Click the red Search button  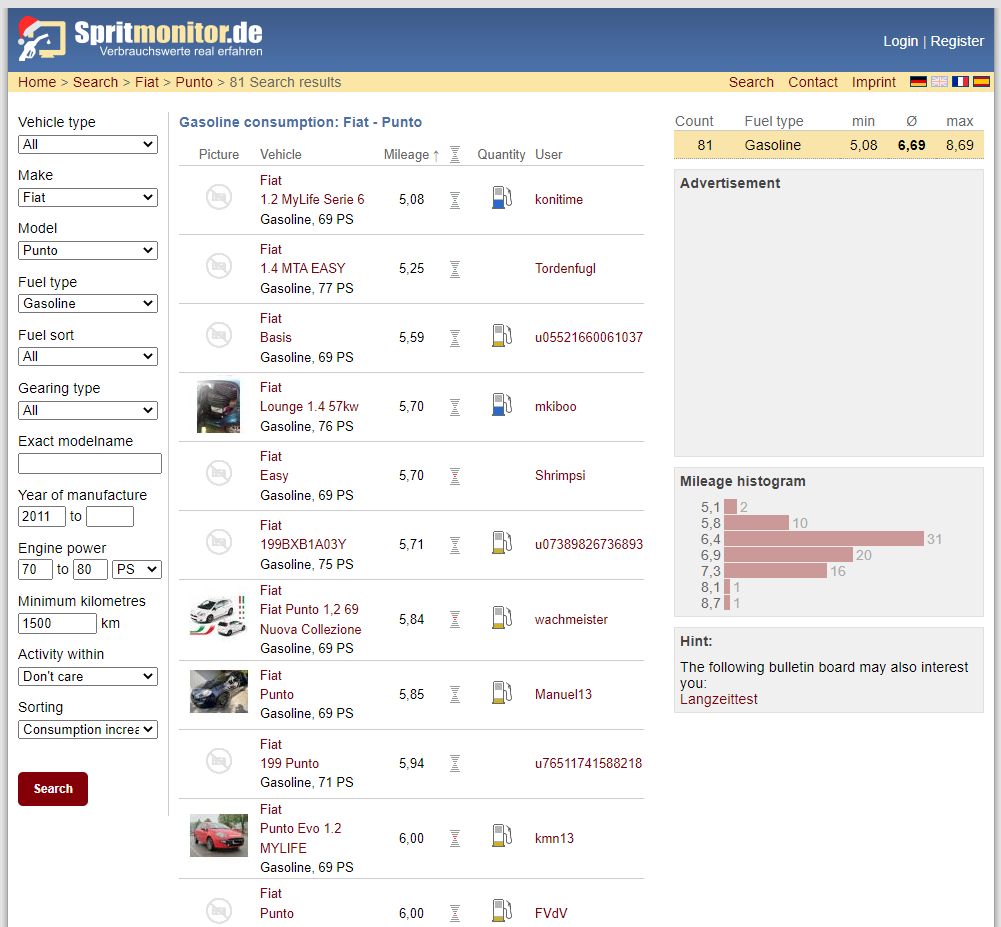click(53, 788)
